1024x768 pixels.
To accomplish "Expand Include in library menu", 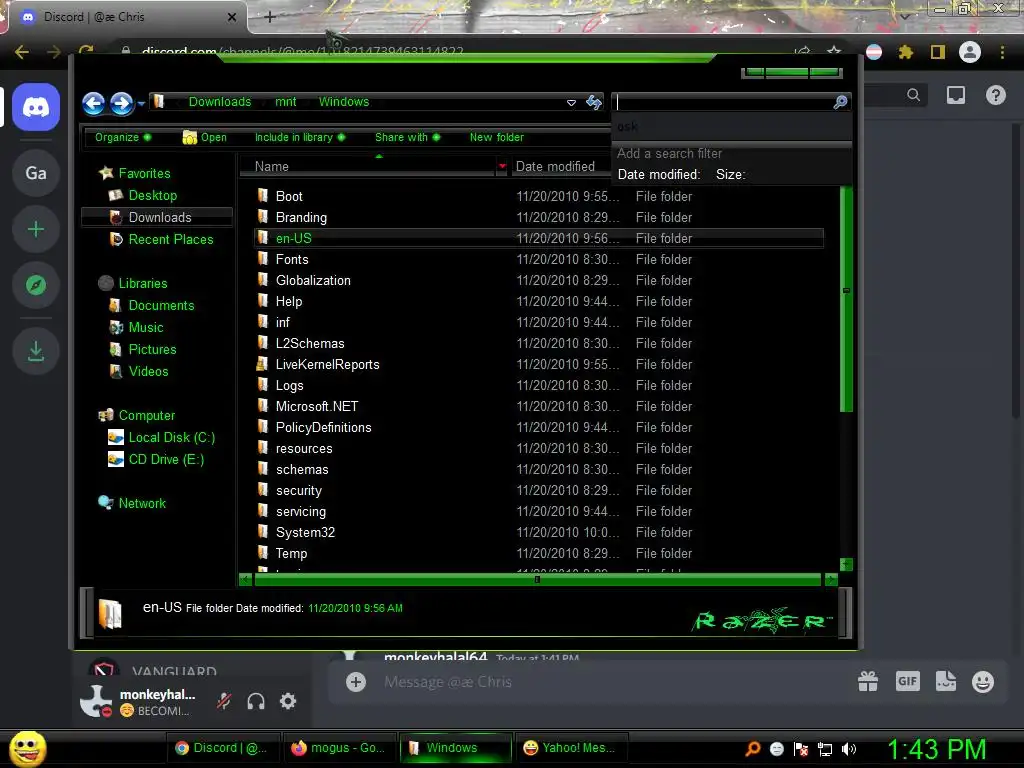I will coord(300,137).
